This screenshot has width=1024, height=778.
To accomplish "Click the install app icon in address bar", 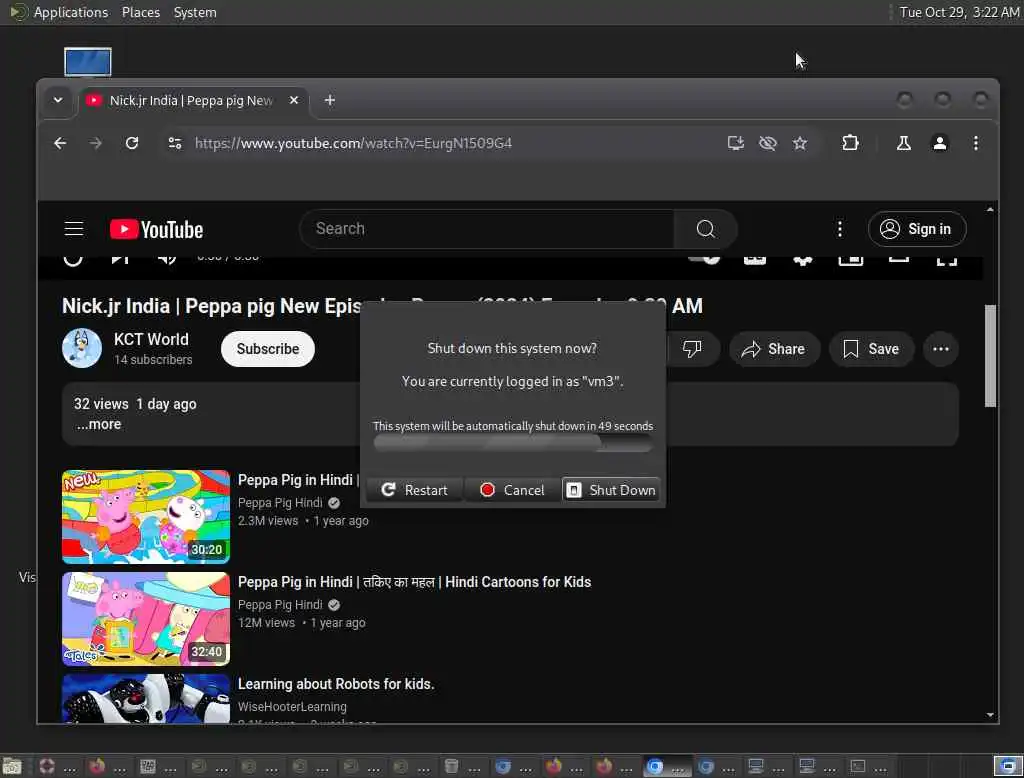I will pos(736,143).
